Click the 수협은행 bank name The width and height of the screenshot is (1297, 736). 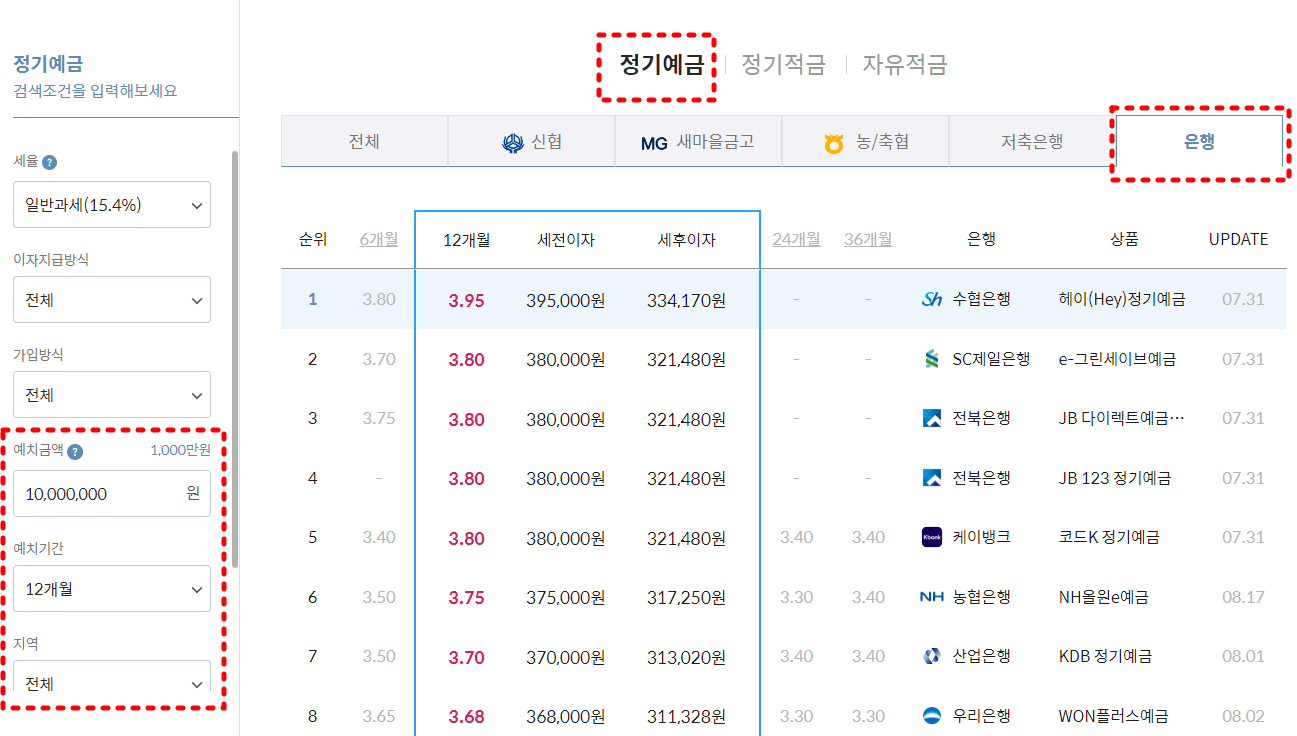[x=981, y=299]
